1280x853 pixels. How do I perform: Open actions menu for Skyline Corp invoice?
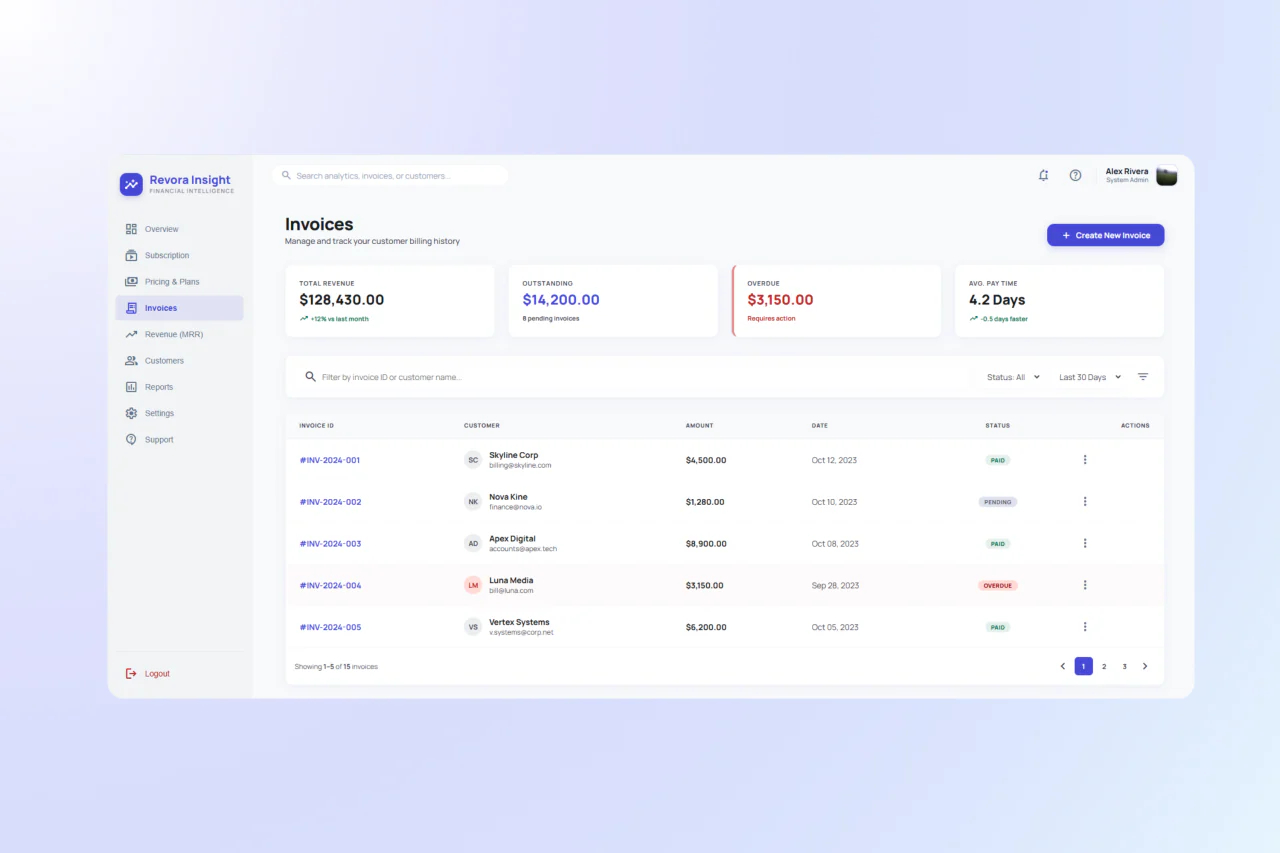(1085, 460)
